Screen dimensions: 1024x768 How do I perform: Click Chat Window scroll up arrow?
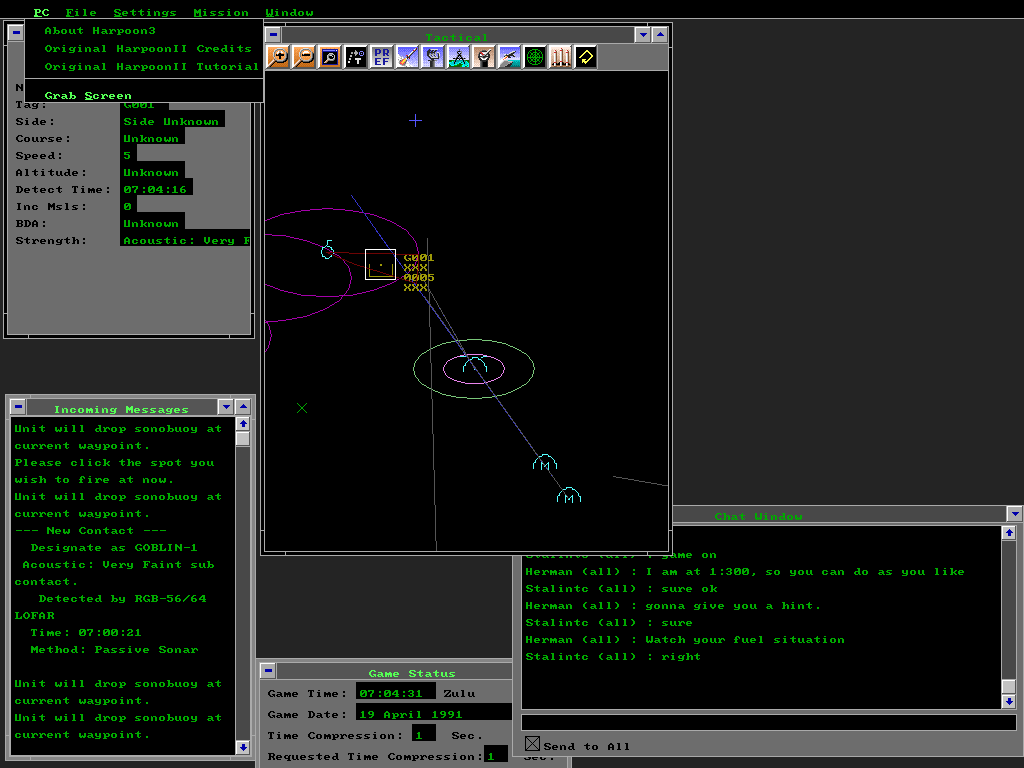(x=1009, y=533)
